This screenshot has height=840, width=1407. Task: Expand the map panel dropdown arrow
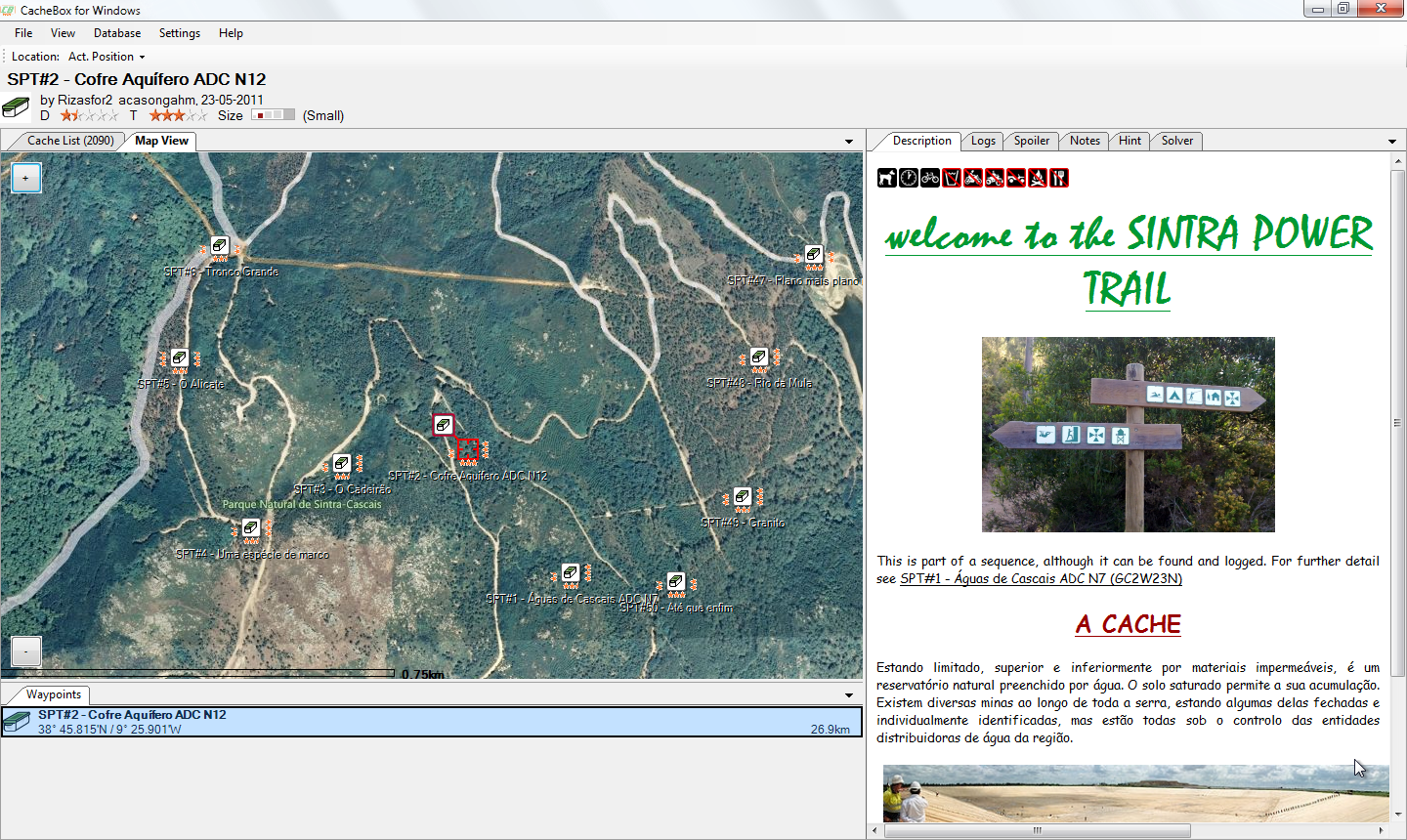849,142
